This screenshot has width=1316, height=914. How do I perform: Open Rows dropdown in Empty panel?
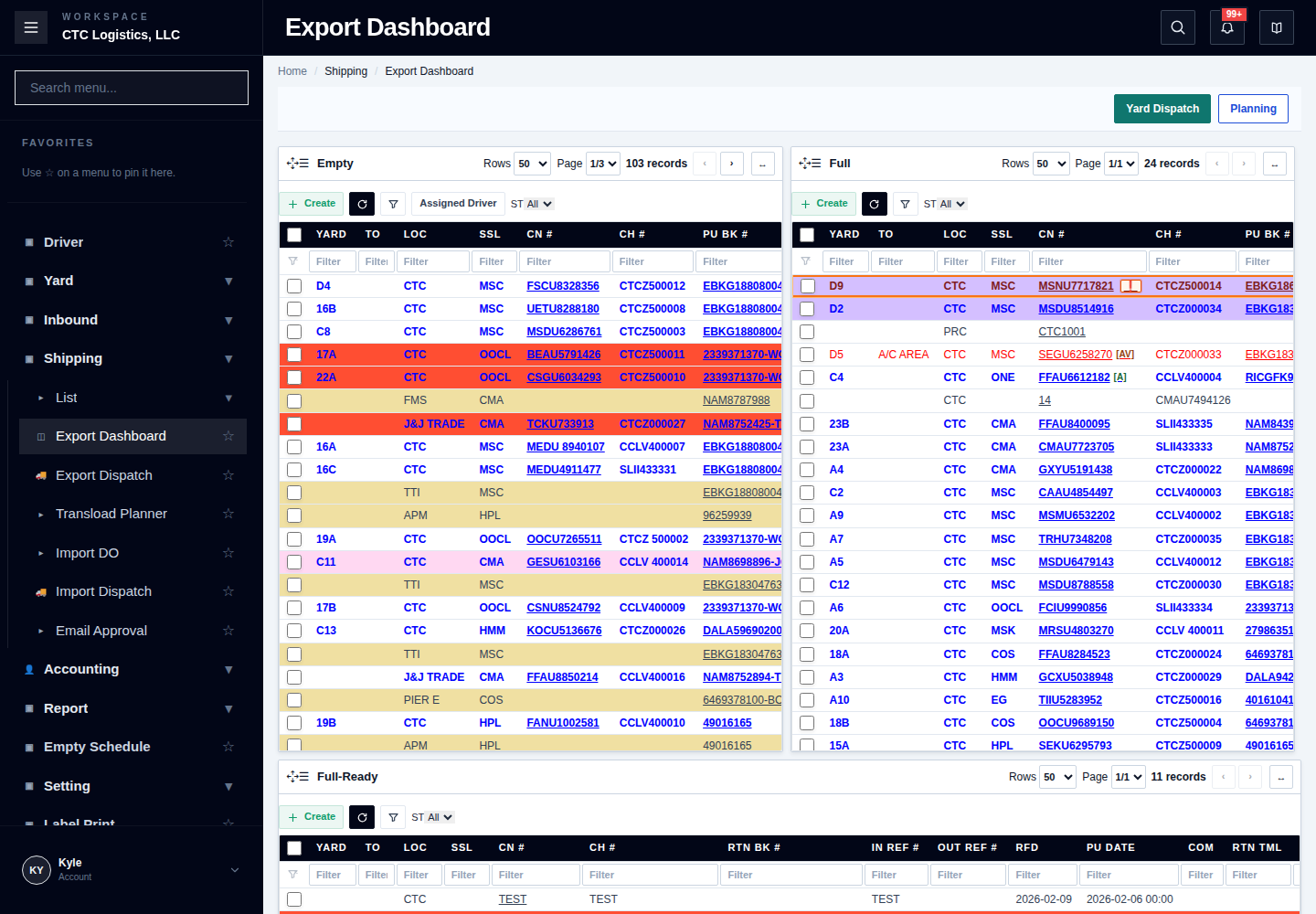tap(532, 164)
